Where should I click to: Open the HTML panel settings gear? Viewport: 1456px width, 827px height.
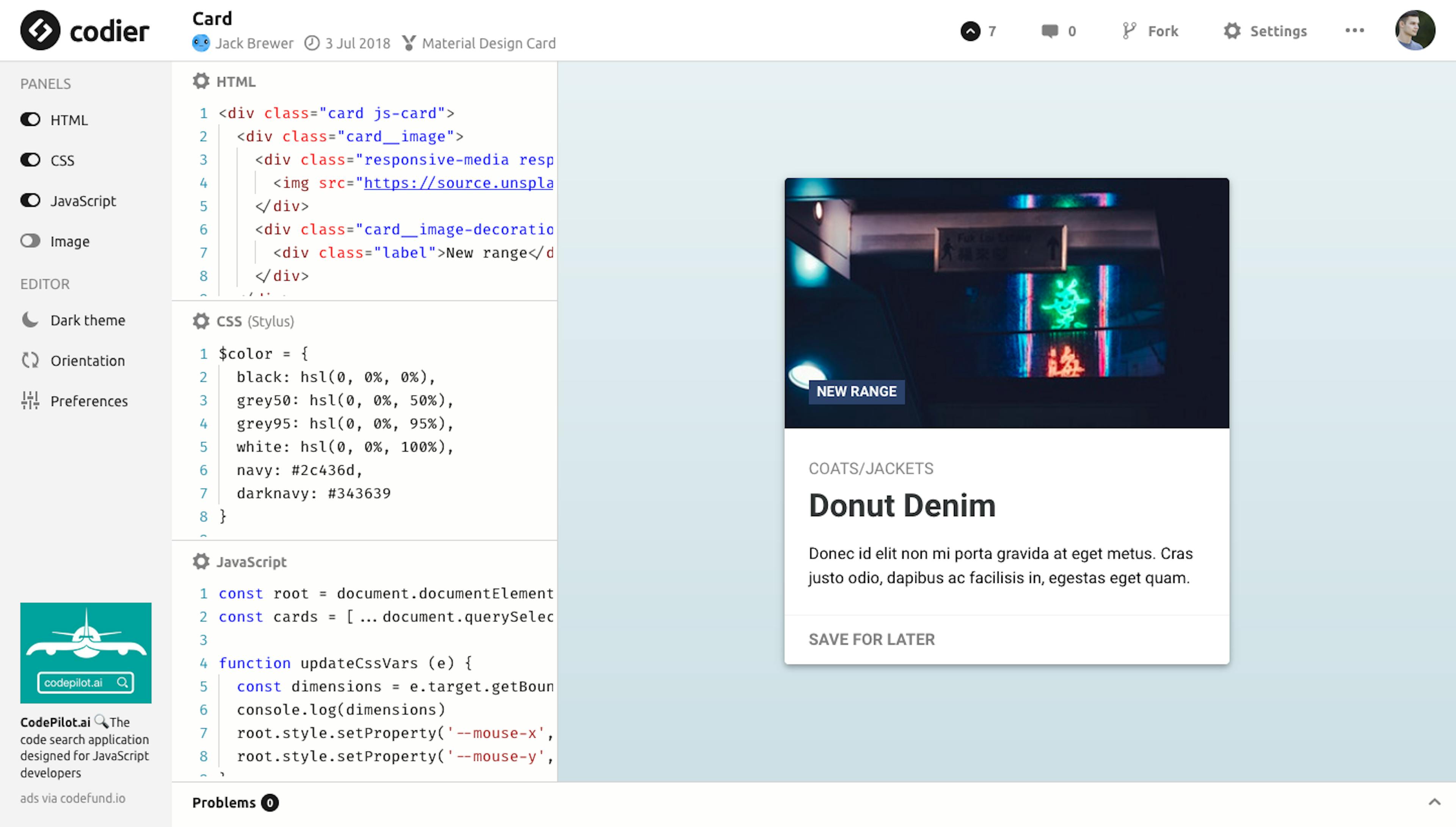pyautogui.click(x=201, y=81)
